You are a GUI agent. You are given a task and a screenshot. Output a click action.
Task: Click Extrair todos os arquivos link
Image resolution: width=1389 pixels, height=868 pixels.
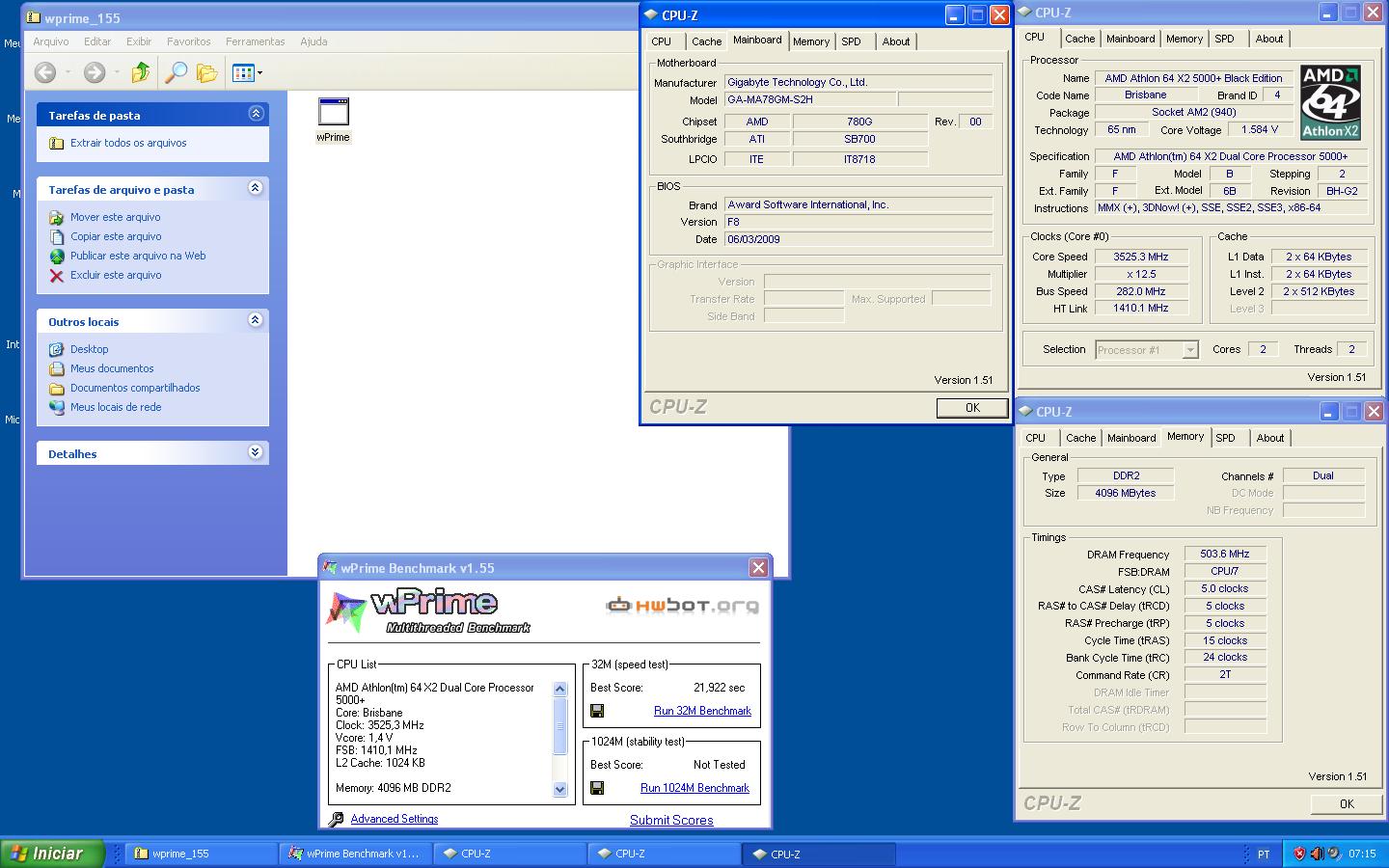[128, 143]
